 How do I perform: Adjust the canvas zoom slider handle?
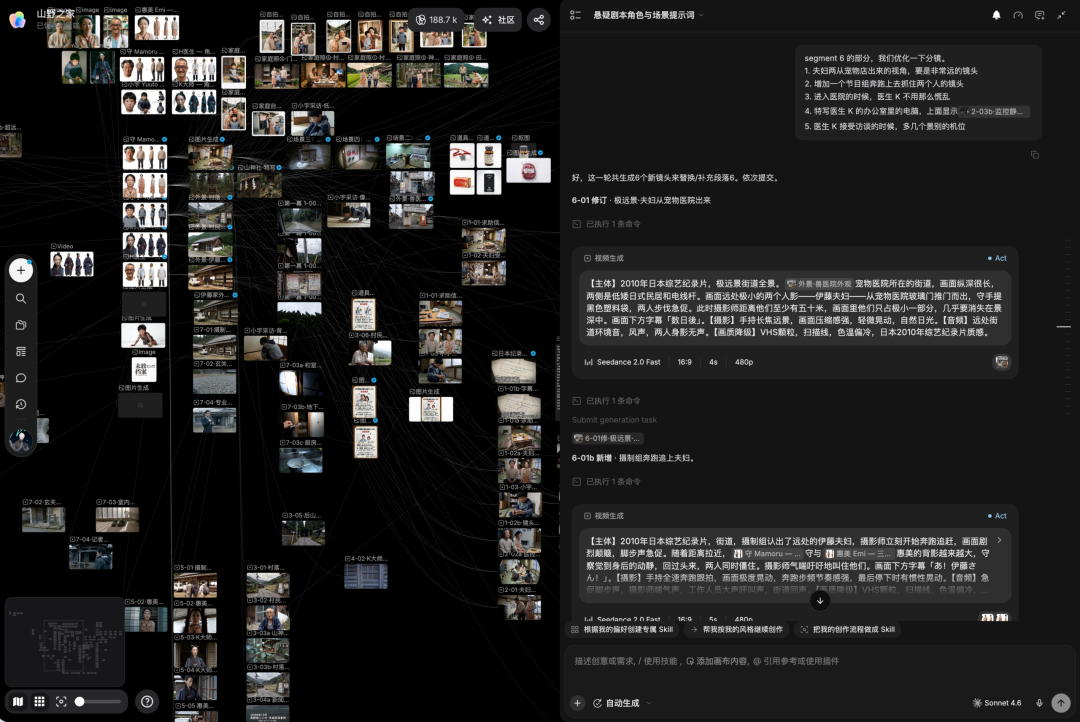80,701
